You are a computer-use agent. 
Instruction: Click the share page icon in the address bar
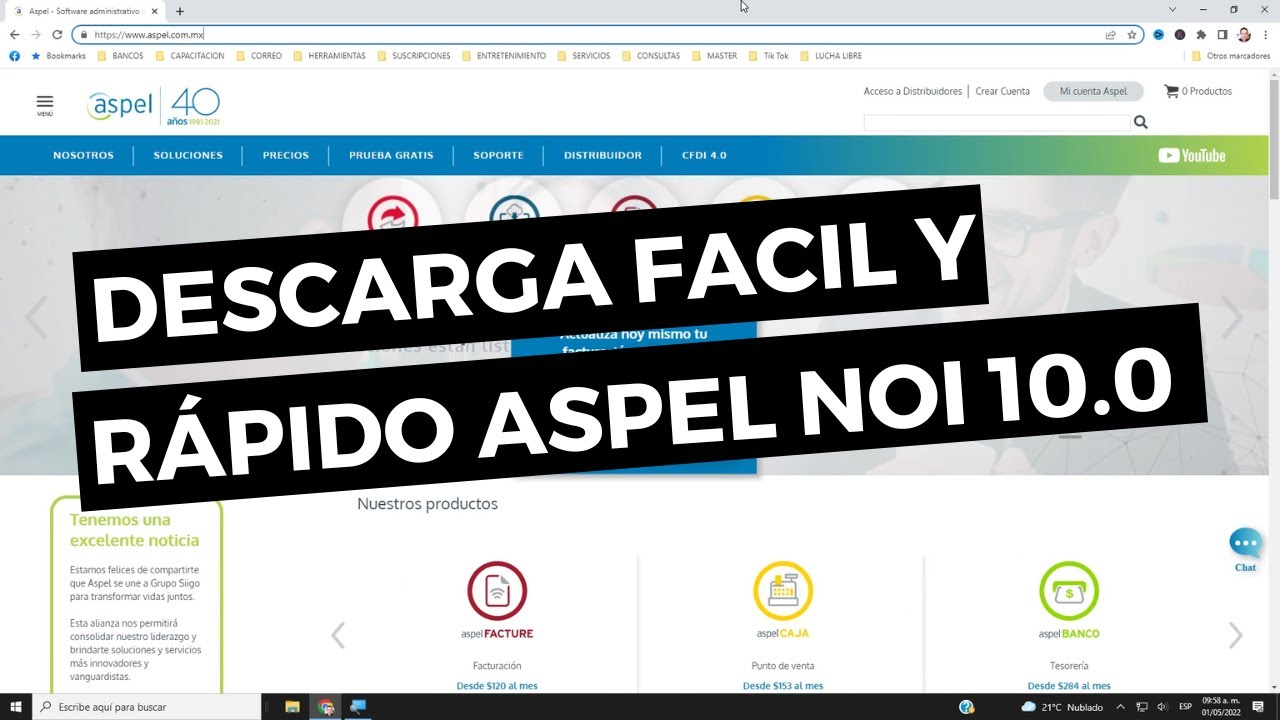1111,34
